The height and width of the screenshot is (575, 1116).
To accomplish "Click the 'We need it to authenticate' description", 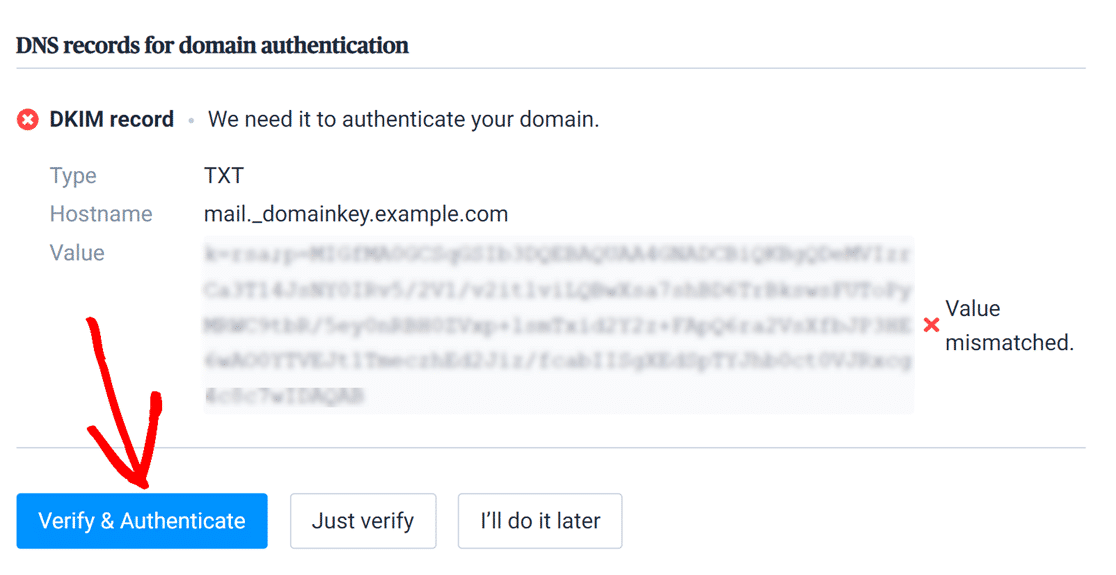I will 404,120.
